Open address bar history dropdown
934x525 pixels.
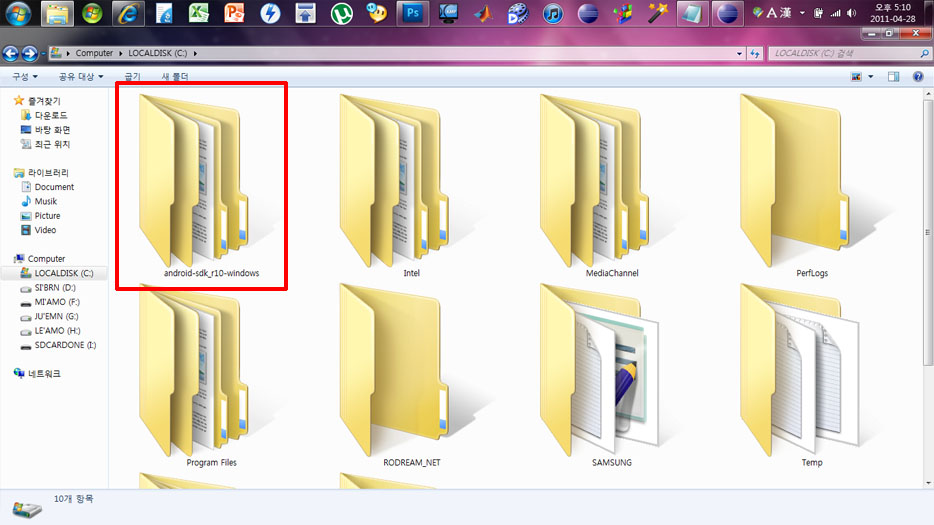[x=739, y=53]
